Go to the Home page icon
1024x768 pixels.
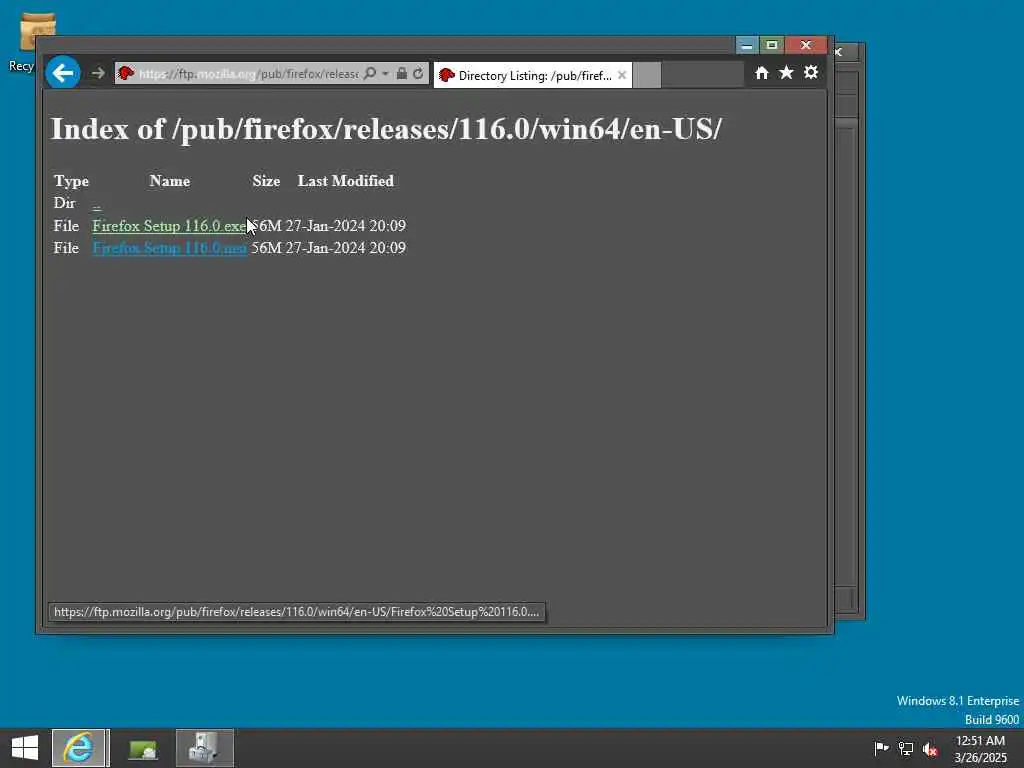[761, 72]
